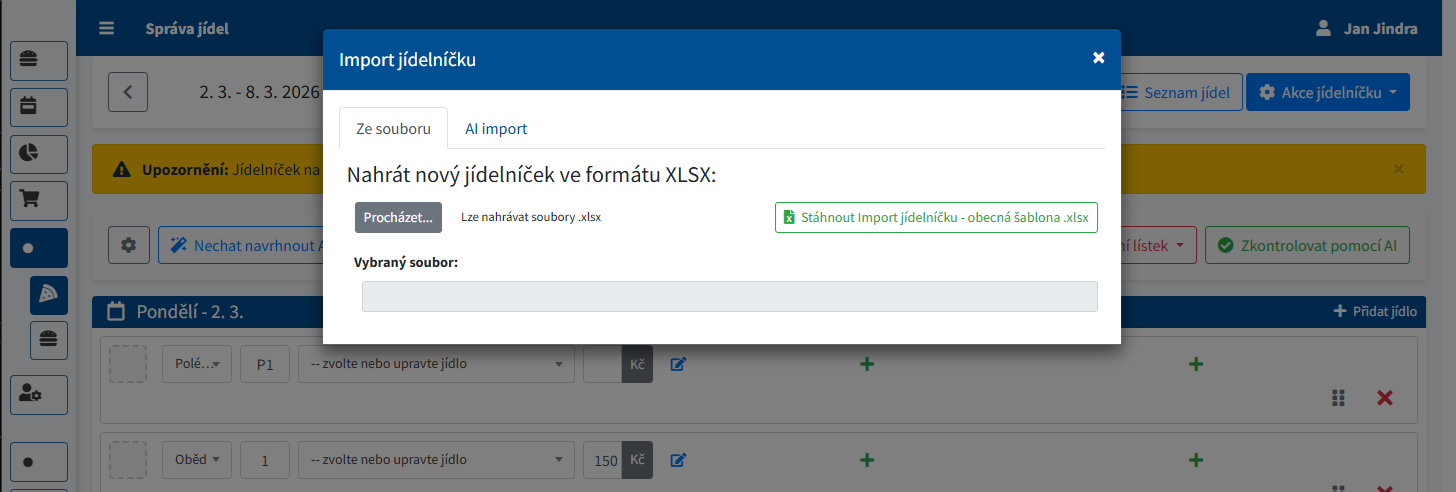The width and height of the screenshot is (1456, 492).
Task: Toggle the hamburger menu beside Správa jídel
Action: click(107, 28)
